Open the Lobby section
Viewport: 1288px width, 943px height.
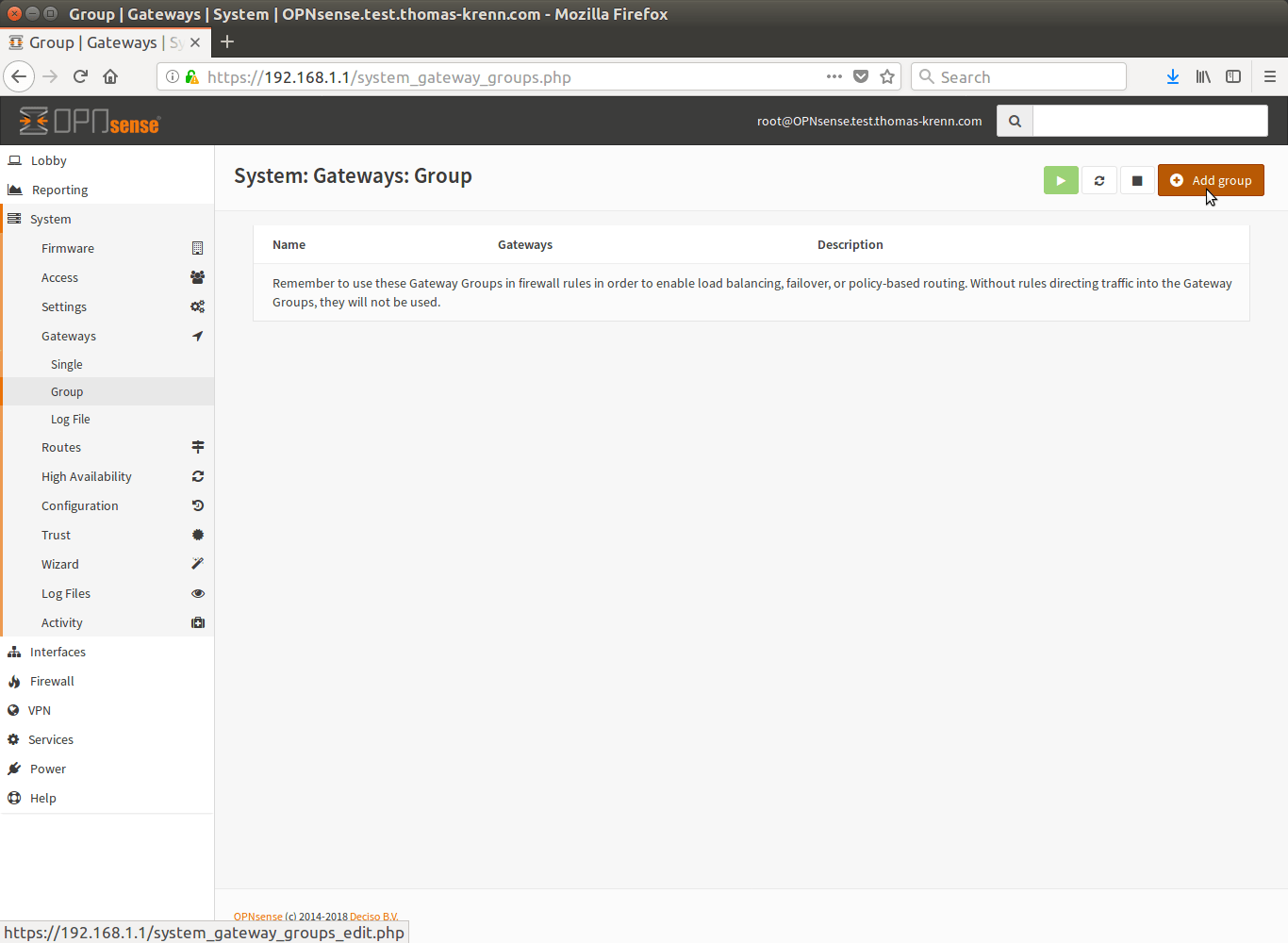48,160
